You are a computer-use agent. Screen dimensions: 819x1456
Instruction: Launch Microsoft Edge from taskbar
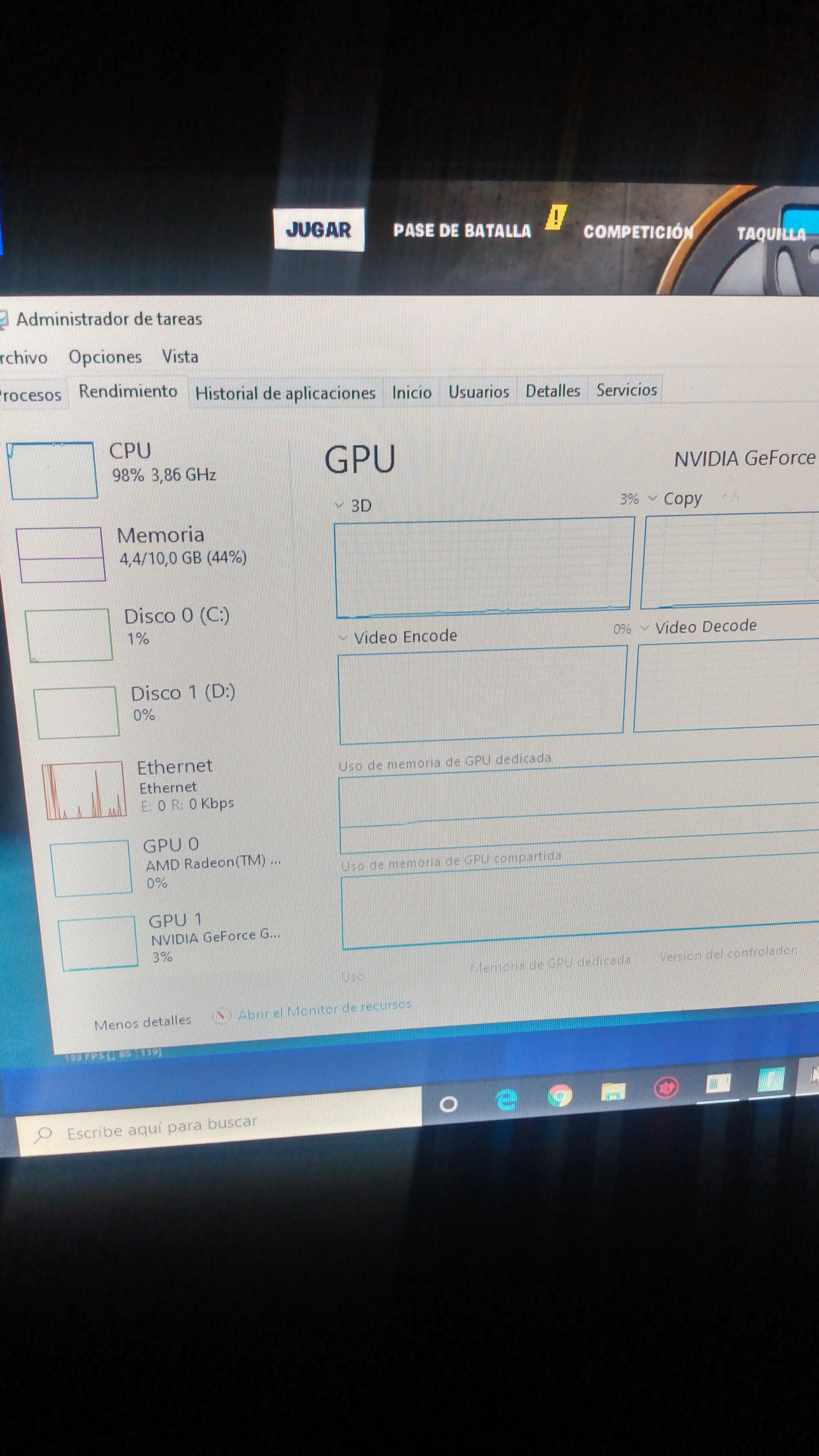(506, 1099)
